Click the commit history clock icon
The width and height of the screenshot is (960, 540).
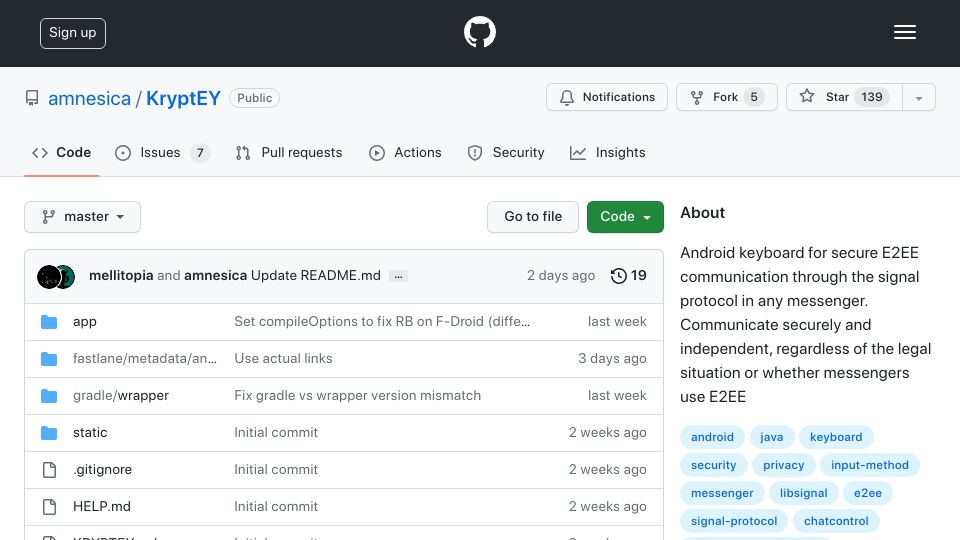618,276
